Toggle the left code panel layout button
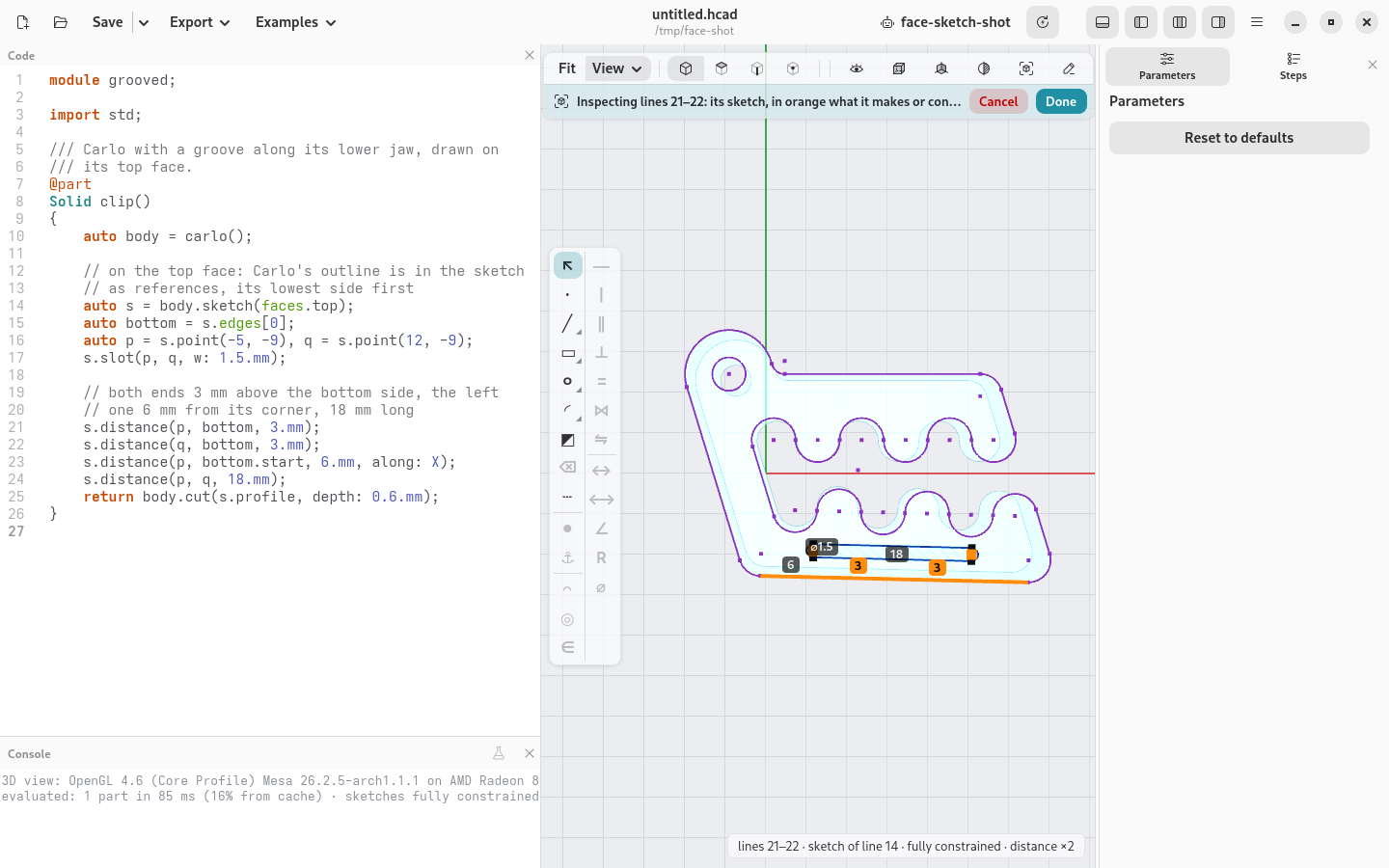This screenshot has height=868, width=1389. (1141, 22)
